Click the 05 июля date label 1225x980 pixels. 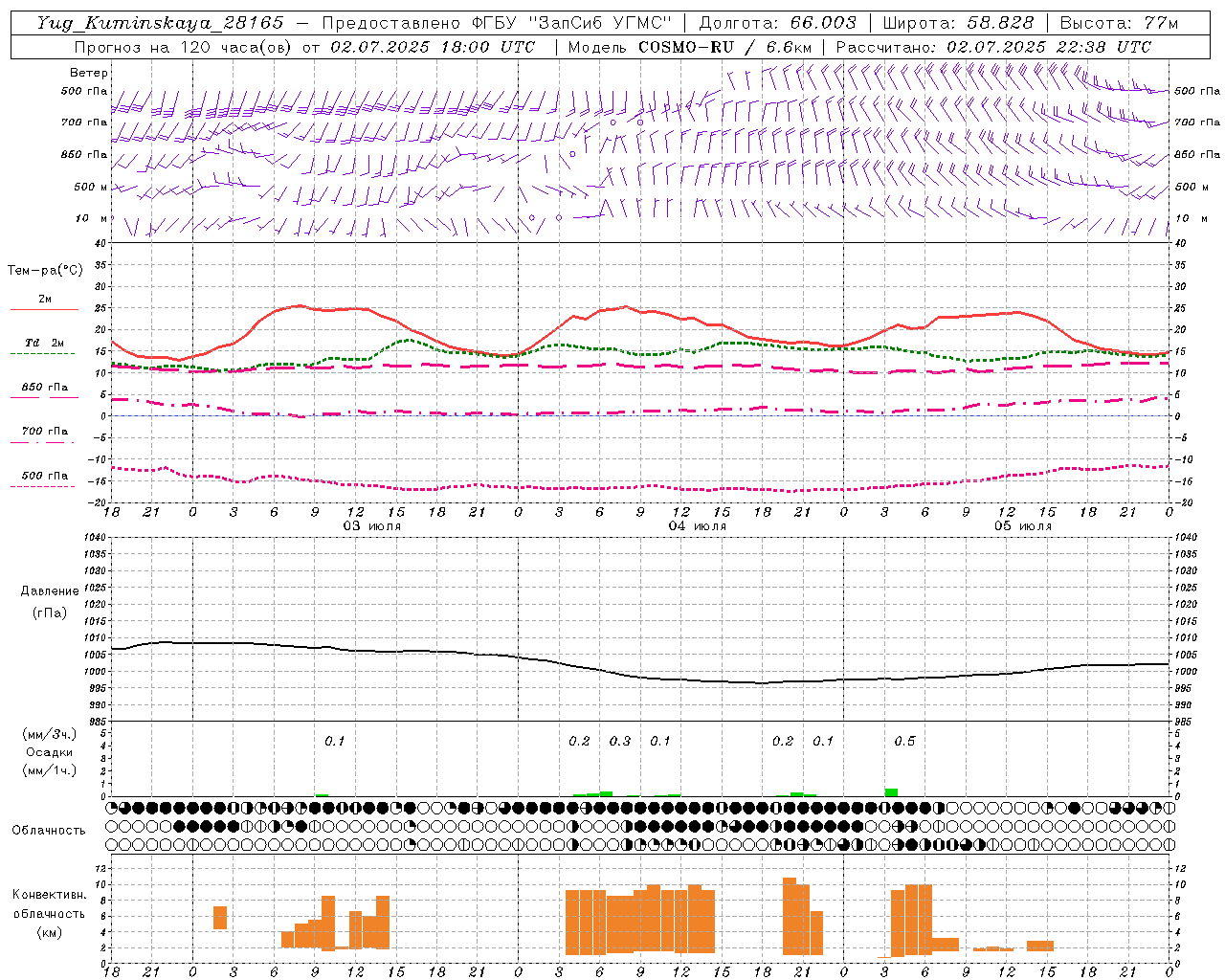click(1022, 526)
